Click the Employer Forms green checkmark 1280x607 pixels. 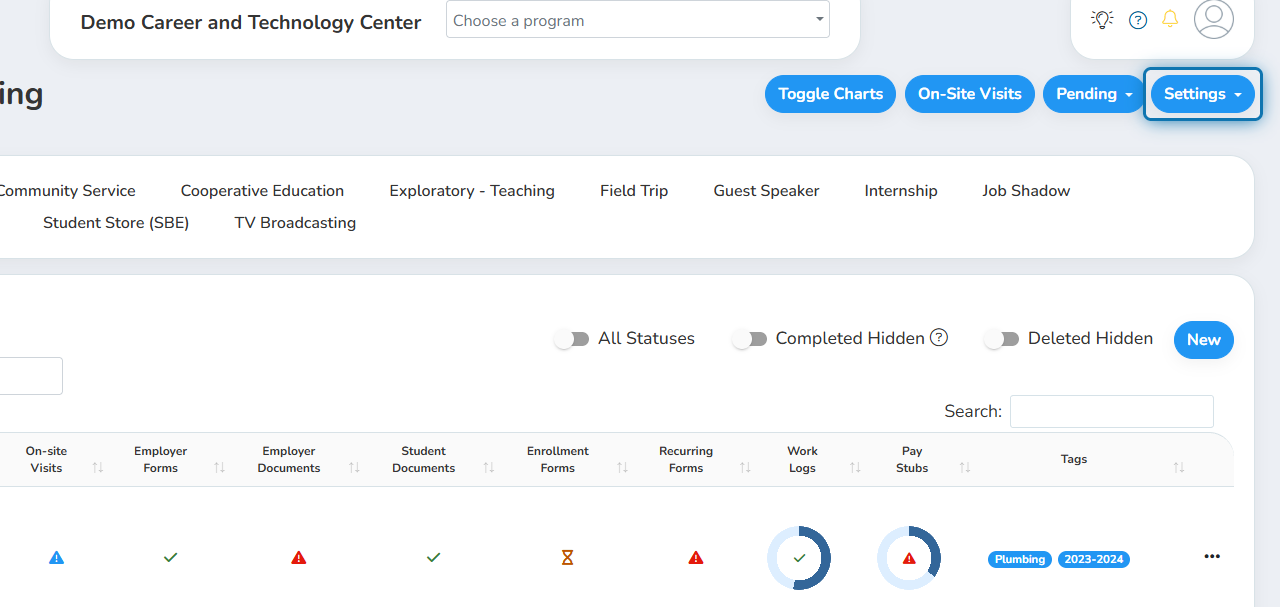coord(170,557)
